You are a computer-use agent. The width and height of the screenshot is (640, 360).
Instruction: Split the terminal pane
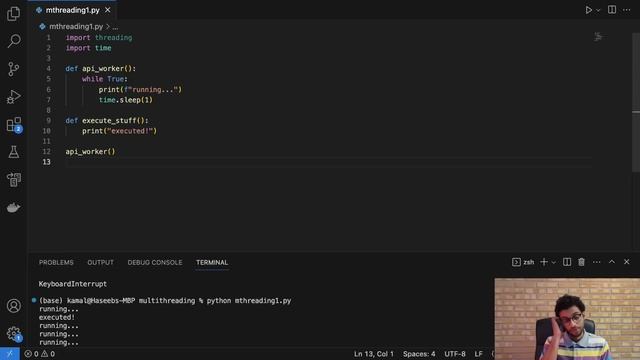coord(567,262)
